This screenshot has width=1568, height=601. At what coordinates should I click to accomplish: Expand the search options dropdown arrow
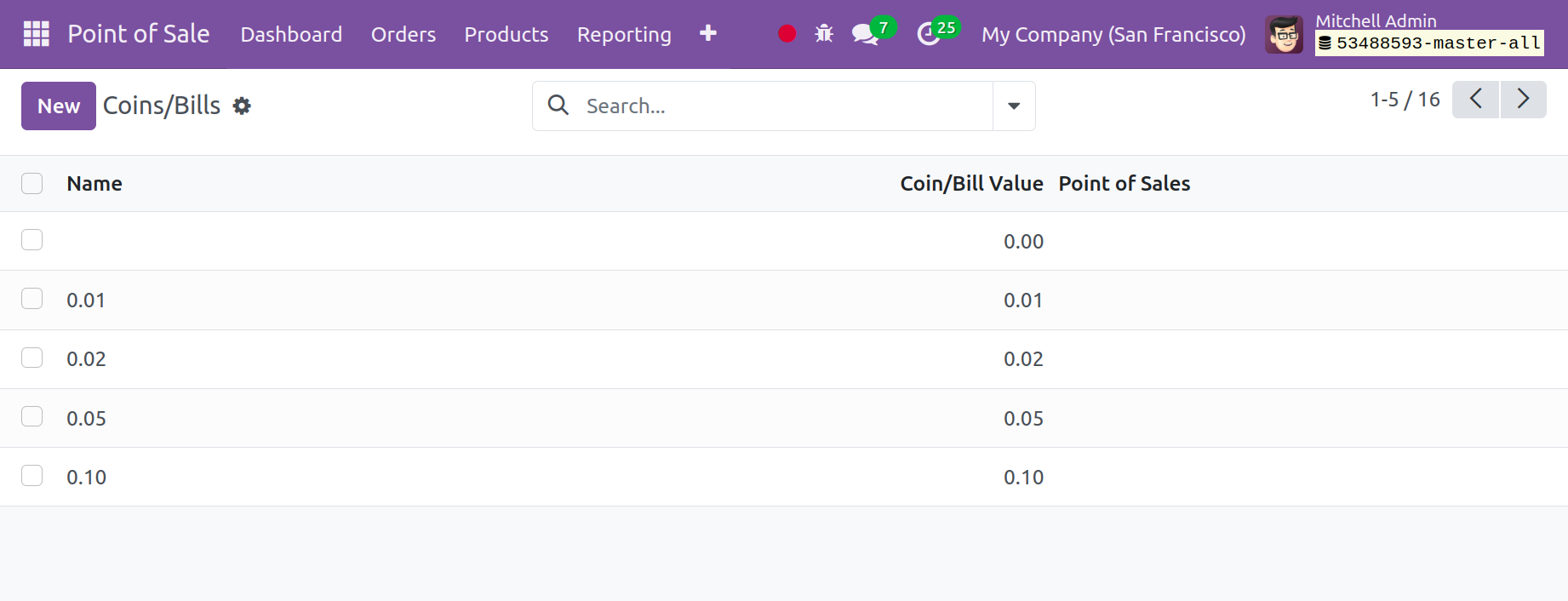coord(1013,106)
